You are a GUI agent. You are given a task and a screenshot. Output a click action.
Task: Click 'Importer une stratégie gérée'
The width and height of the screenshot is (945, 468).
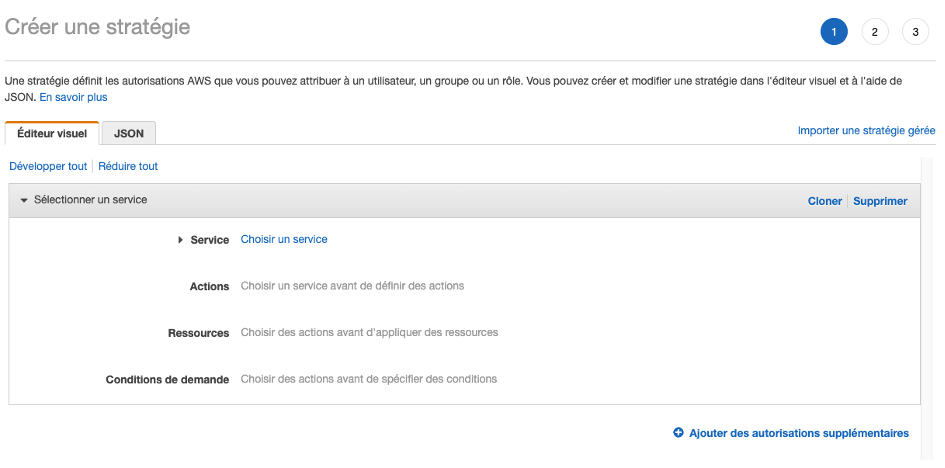[x=866, y=130]
